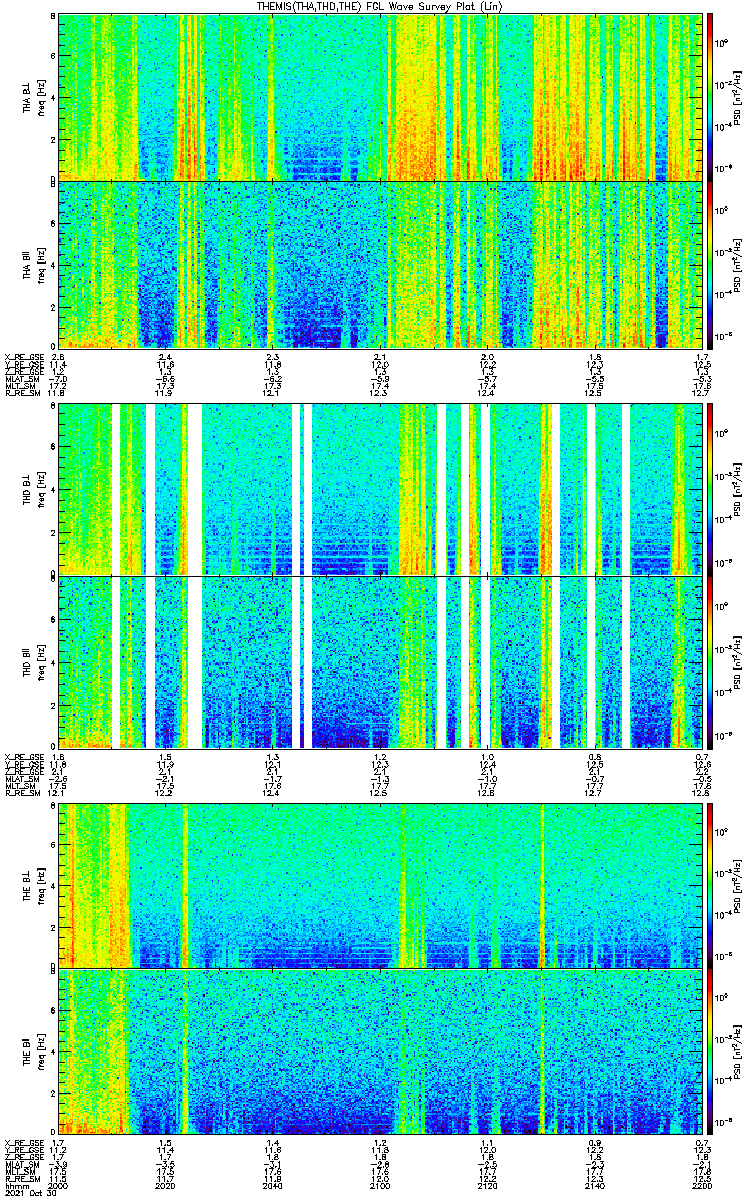Click the '2020' time tick label
This screenshot has width=750, height=1200.
165,1184
